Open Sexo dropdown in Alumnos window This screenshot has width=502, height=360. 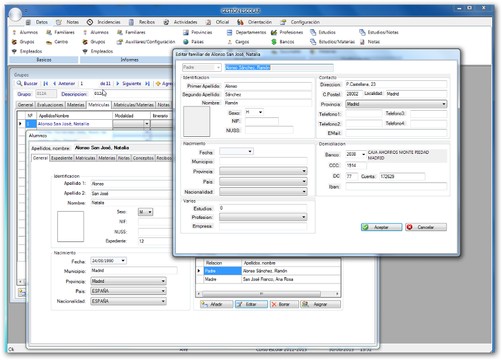tap(150, 212)
